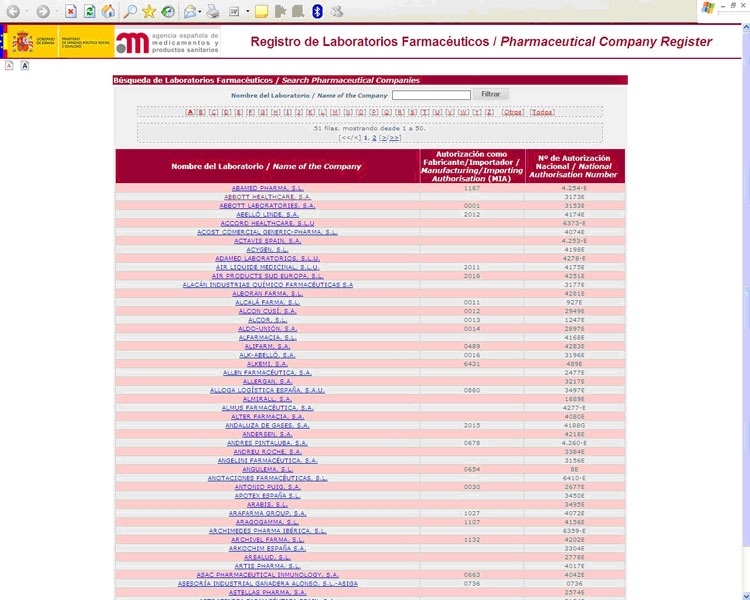750x600 pixels.
Task: Click authorisation number 4.254-E cell
Action: pyautogui.click(x=574, y=188)
